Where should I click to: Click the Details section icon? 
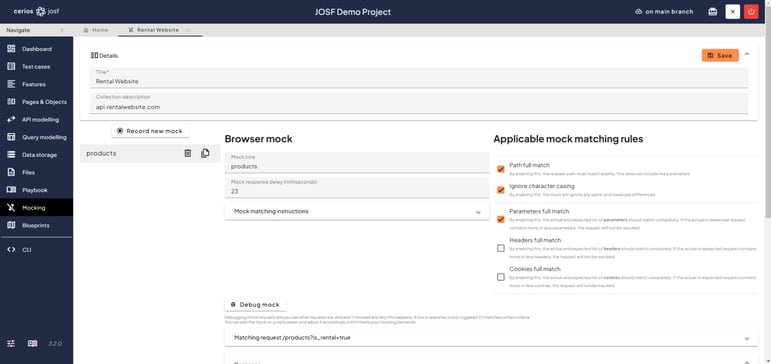tap(94, 56)
